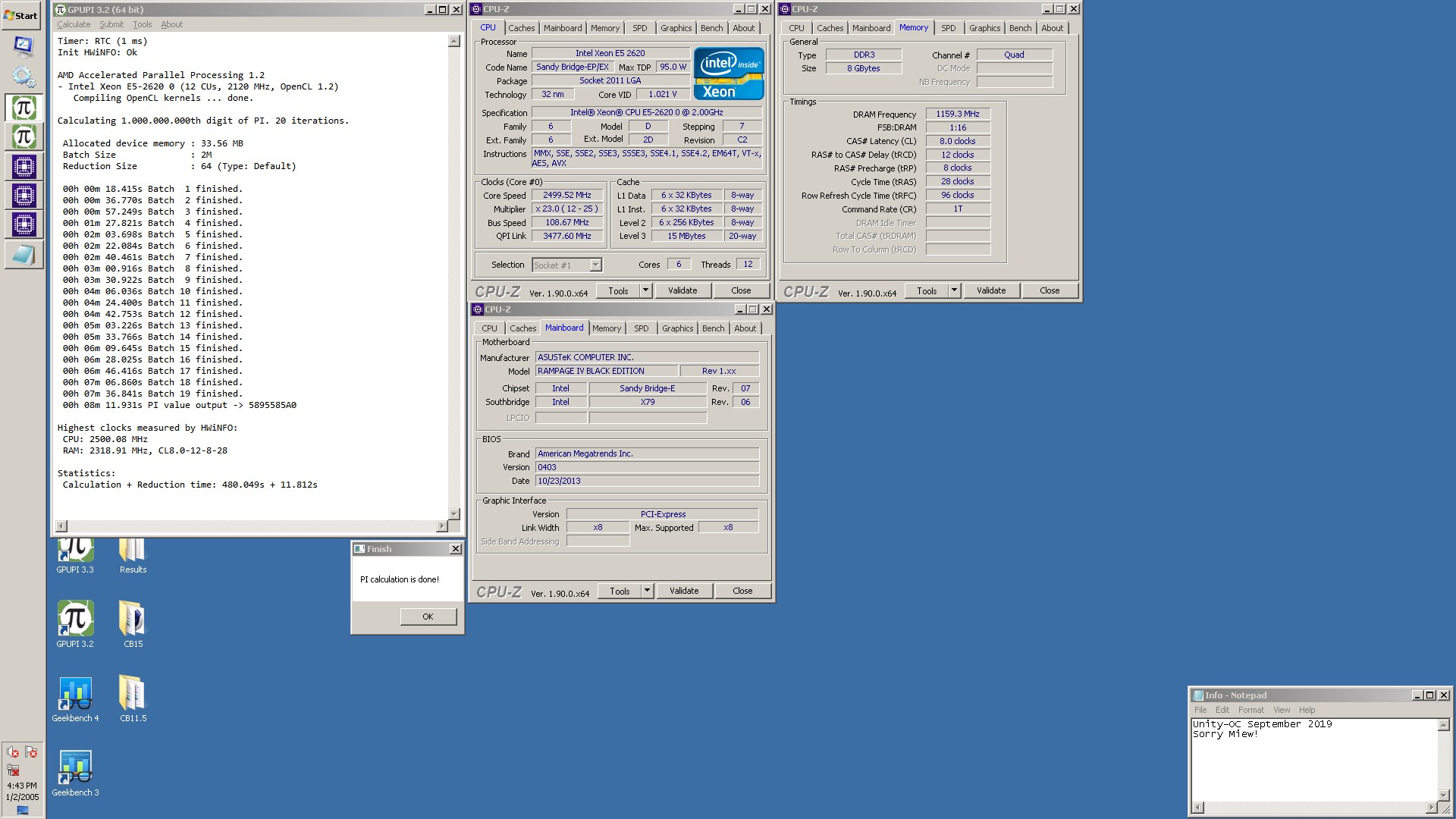Screen dimensions: 1456x819
Task: Click the monitor-with-checkmark quick launch icon
Action: 23,46
